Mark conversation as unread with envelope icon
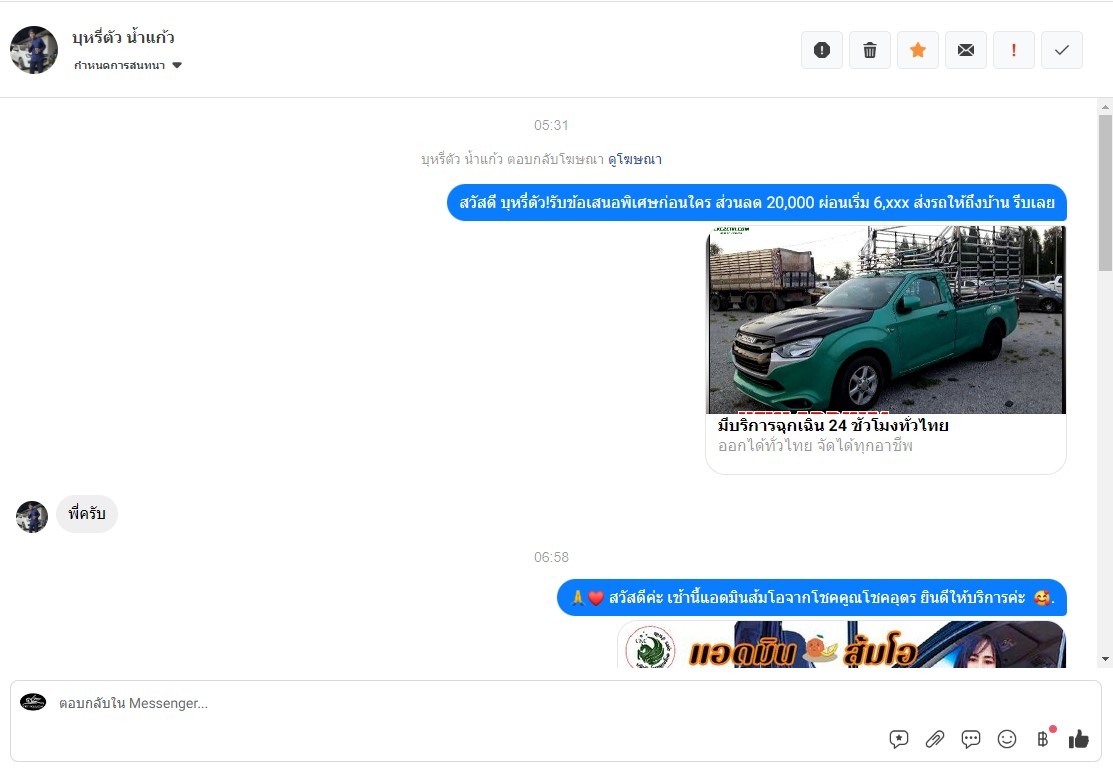The image size is (1113, 769). coord(966,50)
